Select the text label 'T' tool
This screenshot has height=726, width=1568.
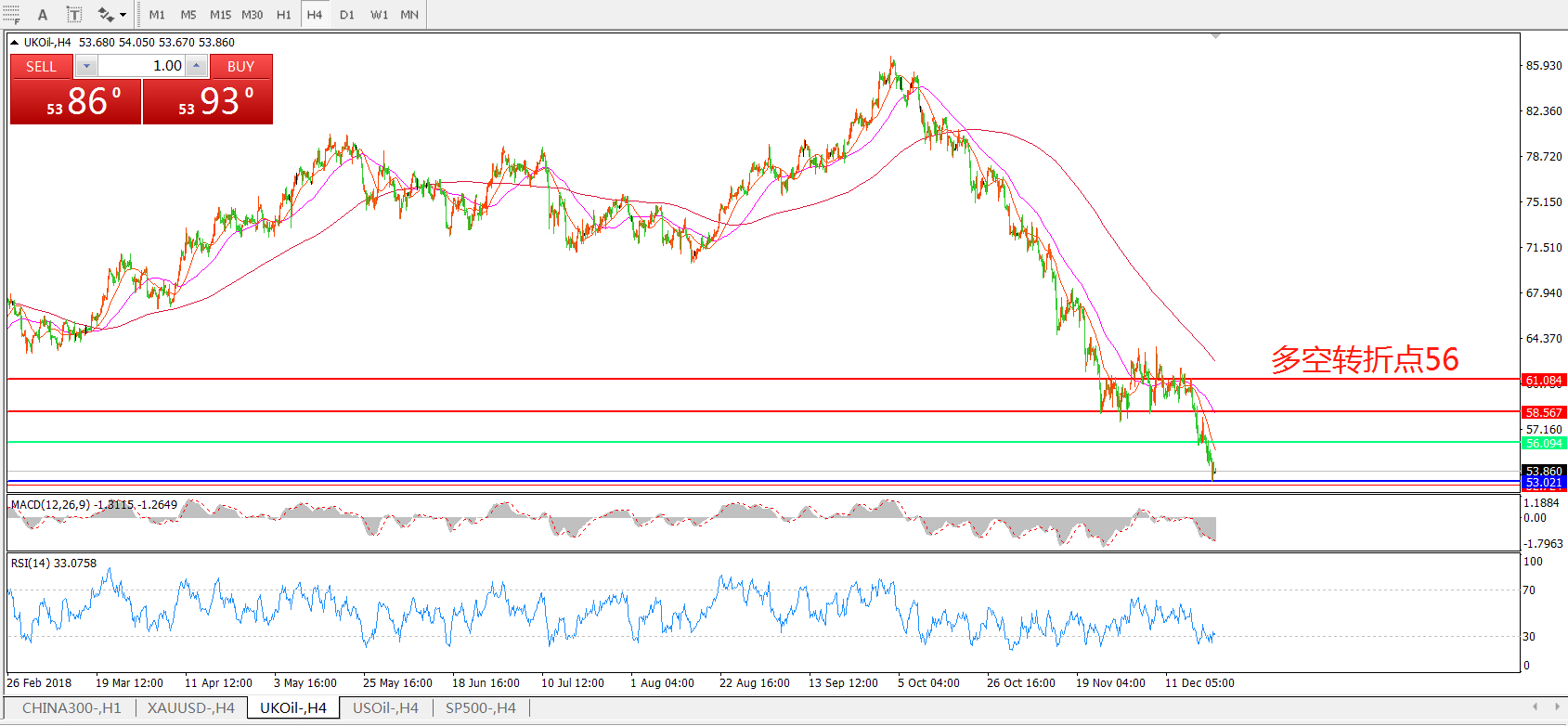(74, 14)
